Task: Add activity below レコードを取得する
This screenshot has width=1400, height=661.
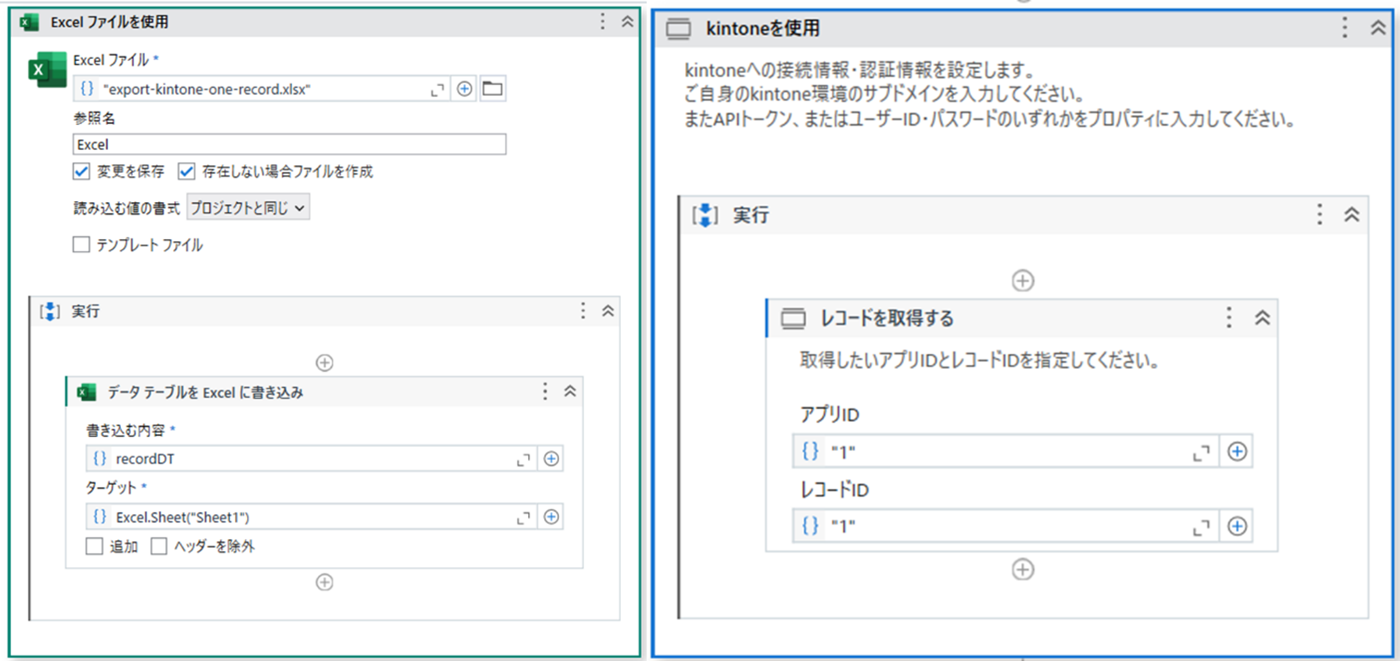Action: 1022,569
